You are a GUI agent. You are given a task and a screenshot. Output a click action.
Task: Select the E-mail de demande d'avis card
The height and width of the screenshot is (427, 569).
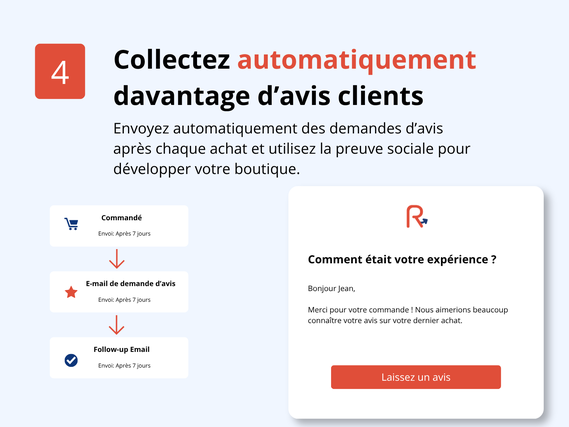click(x=119, y=292)
